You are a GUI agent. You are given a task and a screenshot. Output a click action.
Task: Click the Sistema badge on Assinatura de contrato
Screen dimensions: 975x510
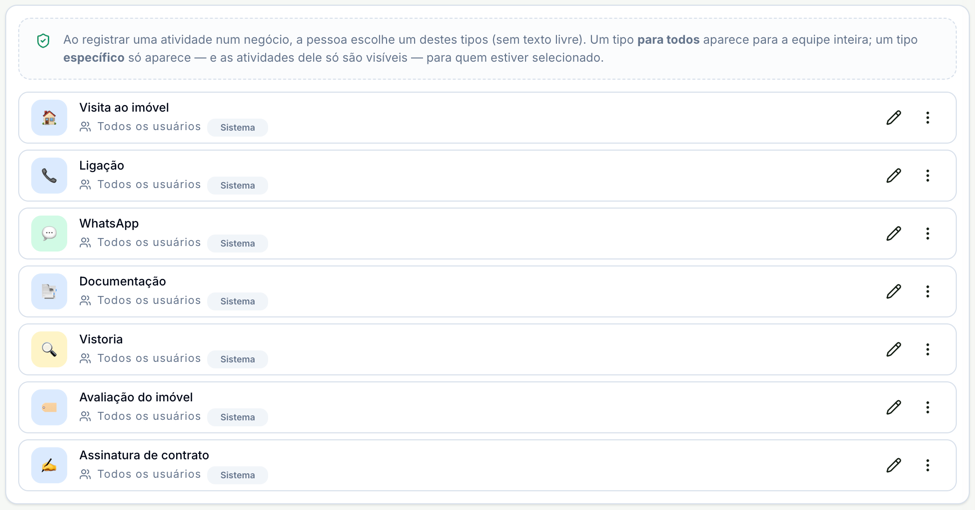(x=238, y=475)
